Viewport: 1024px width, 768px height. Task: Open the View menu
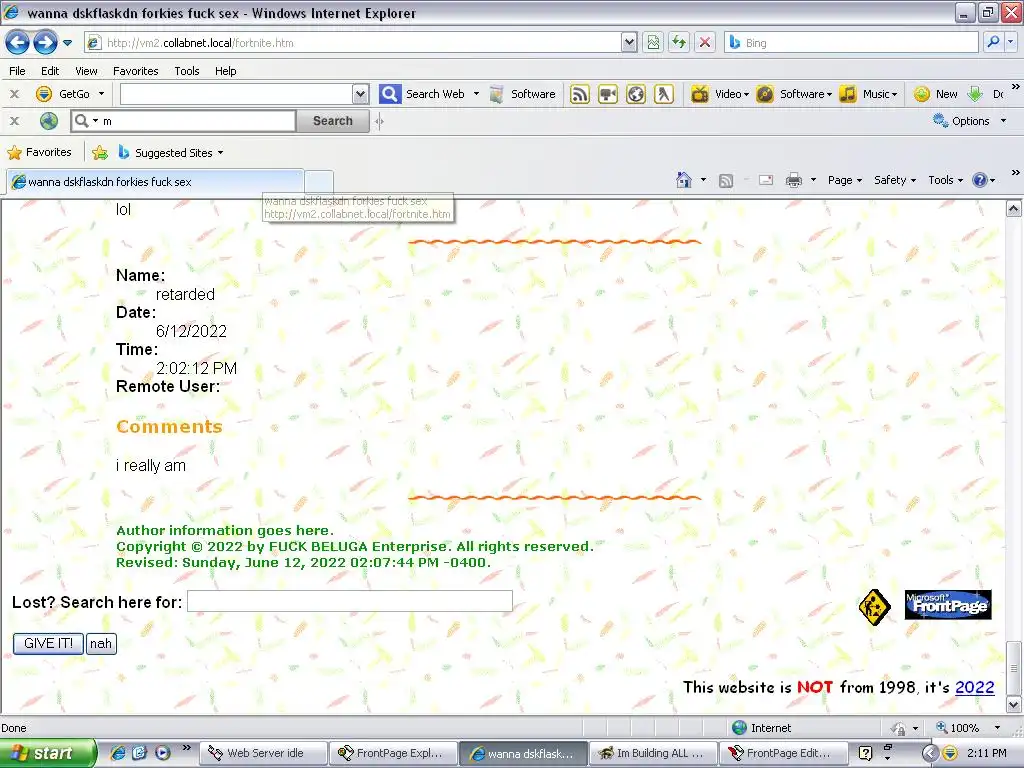(x=86, y=71)
